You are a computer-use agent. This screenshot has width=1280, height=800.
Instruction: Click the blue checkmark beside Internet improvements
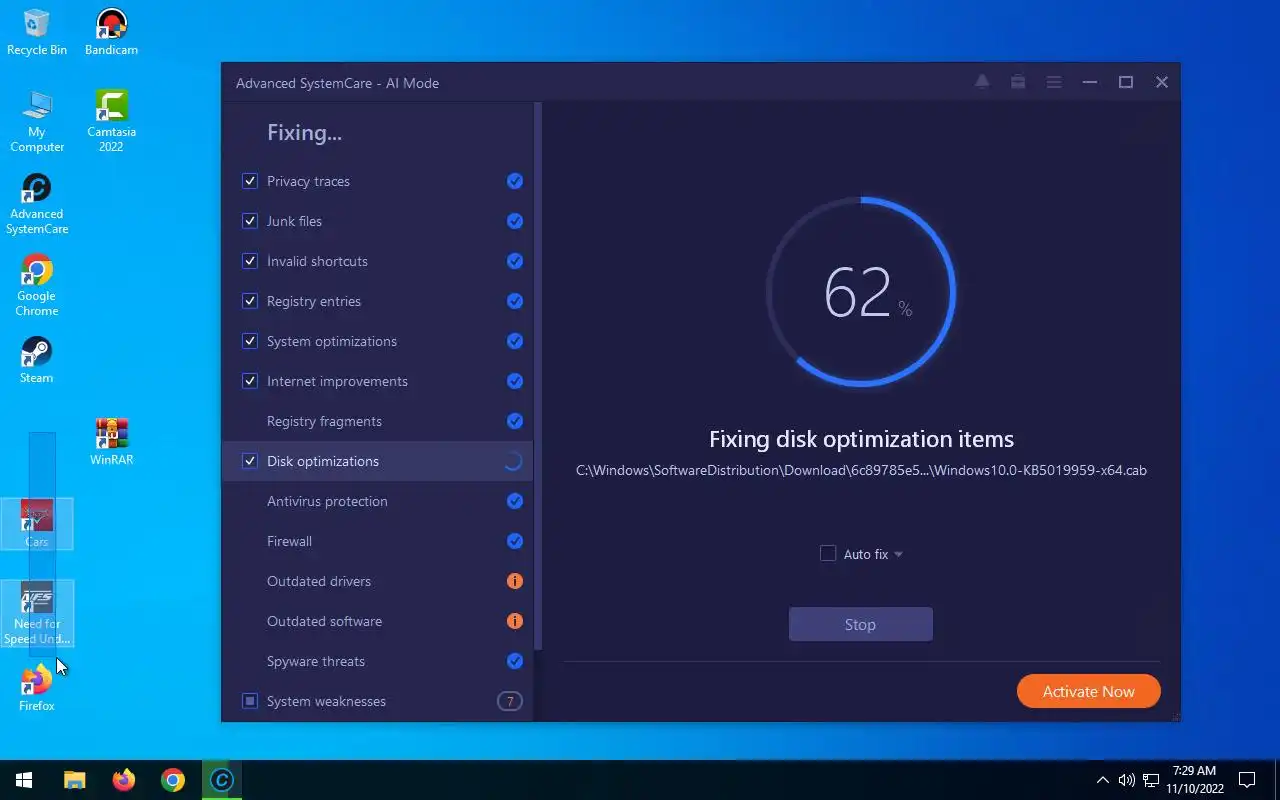point(515,381)
